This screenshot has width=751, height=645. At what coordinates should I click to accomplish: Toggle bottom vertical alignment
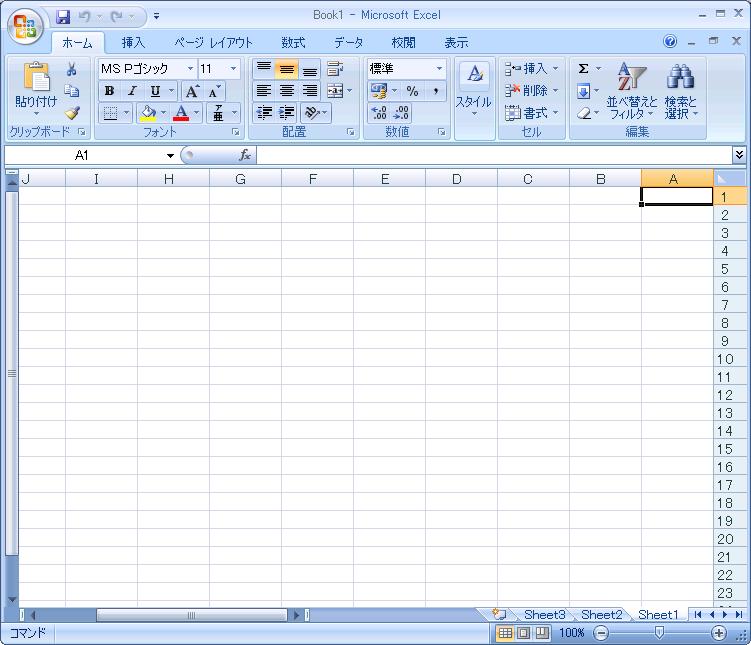(309, 69)
